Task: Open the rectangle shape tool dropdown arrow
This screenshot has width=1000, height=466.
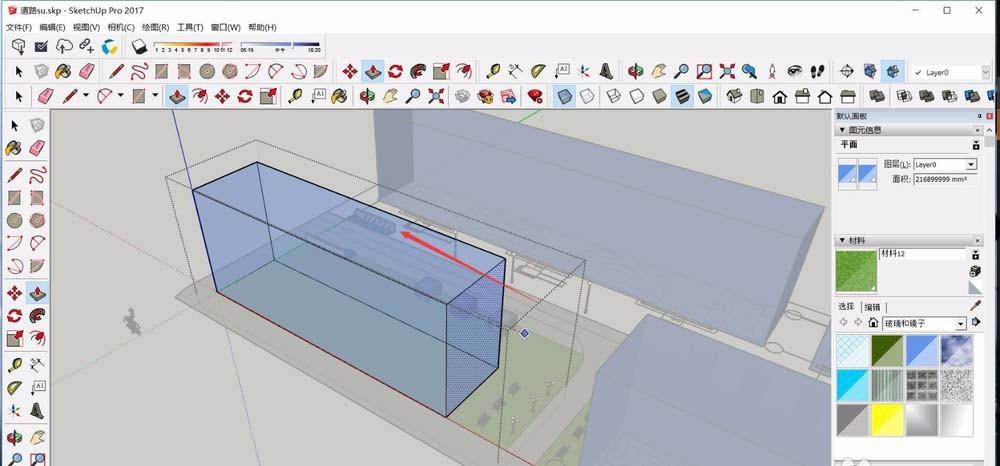Action: tap(155, 96)
